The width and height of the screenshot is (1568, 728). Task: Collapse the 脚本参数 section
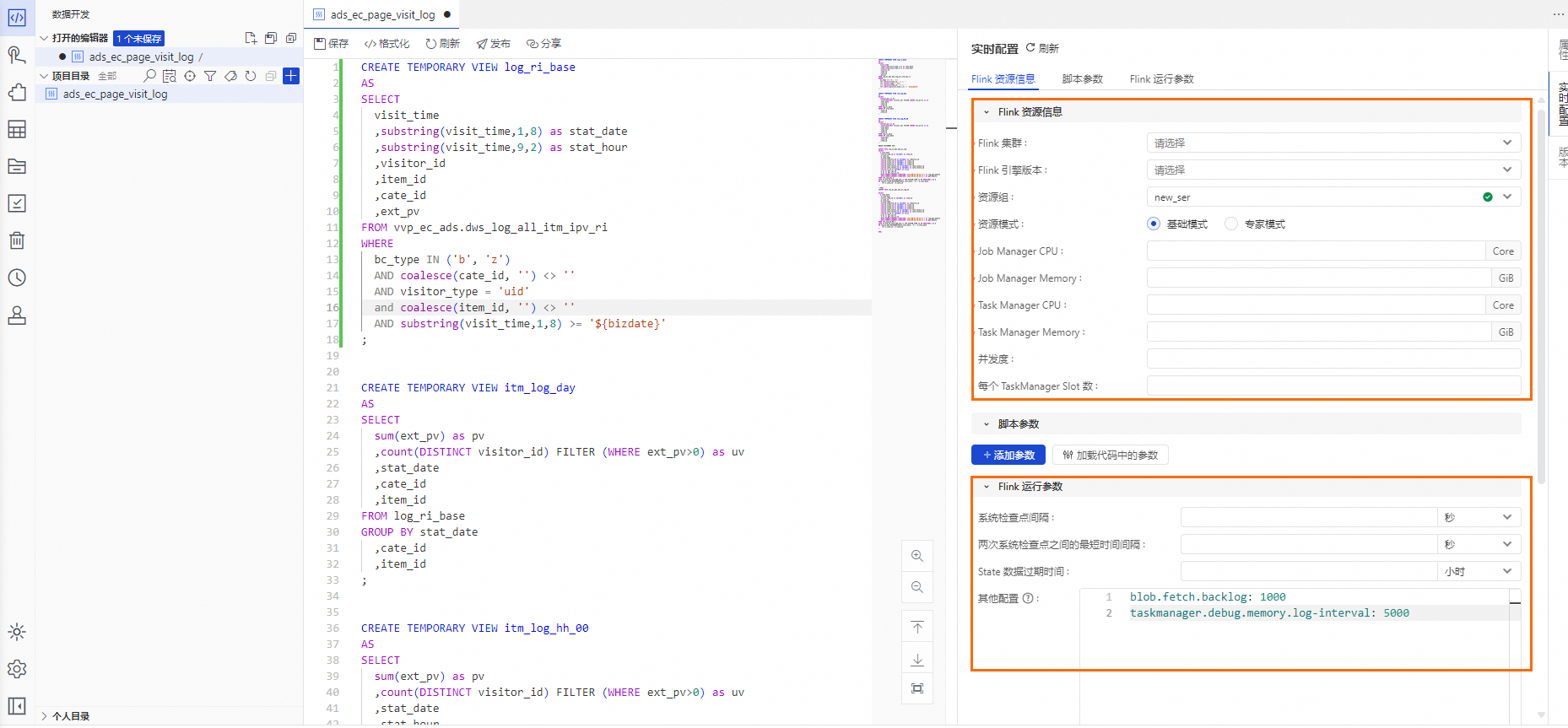(986, 423)
